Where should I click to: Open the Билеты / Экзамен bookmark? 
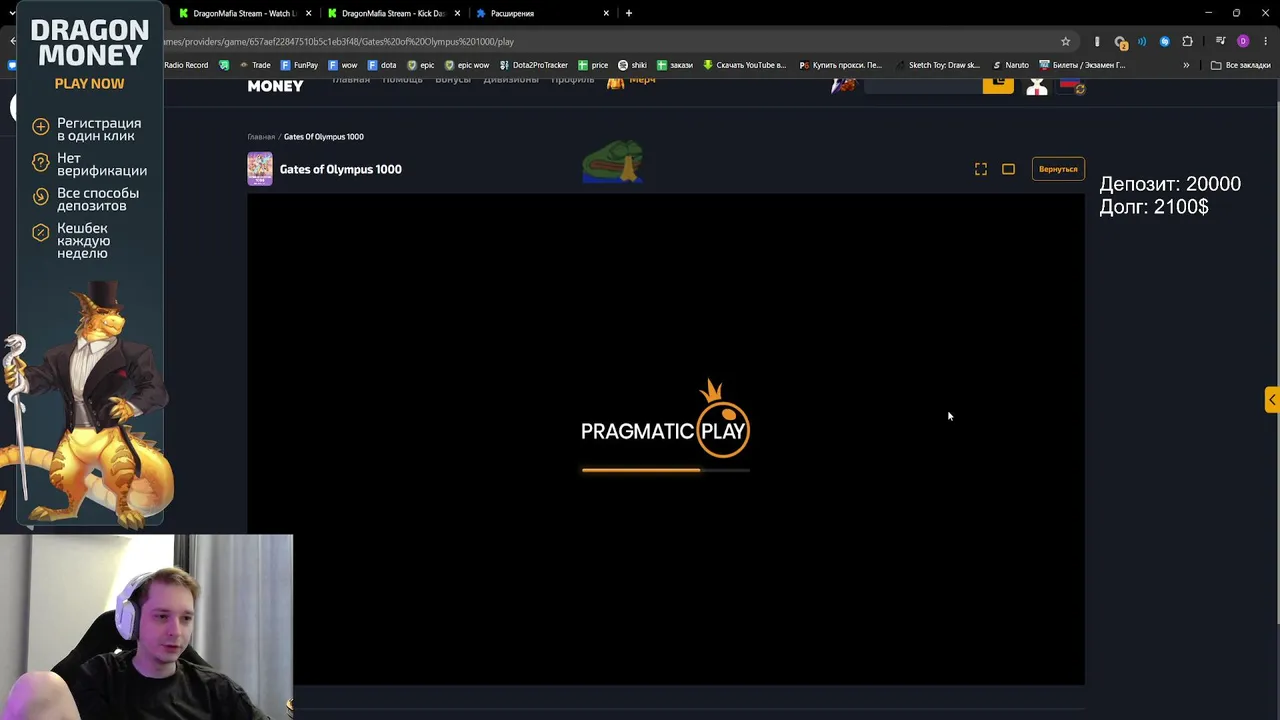[1082, 65]
